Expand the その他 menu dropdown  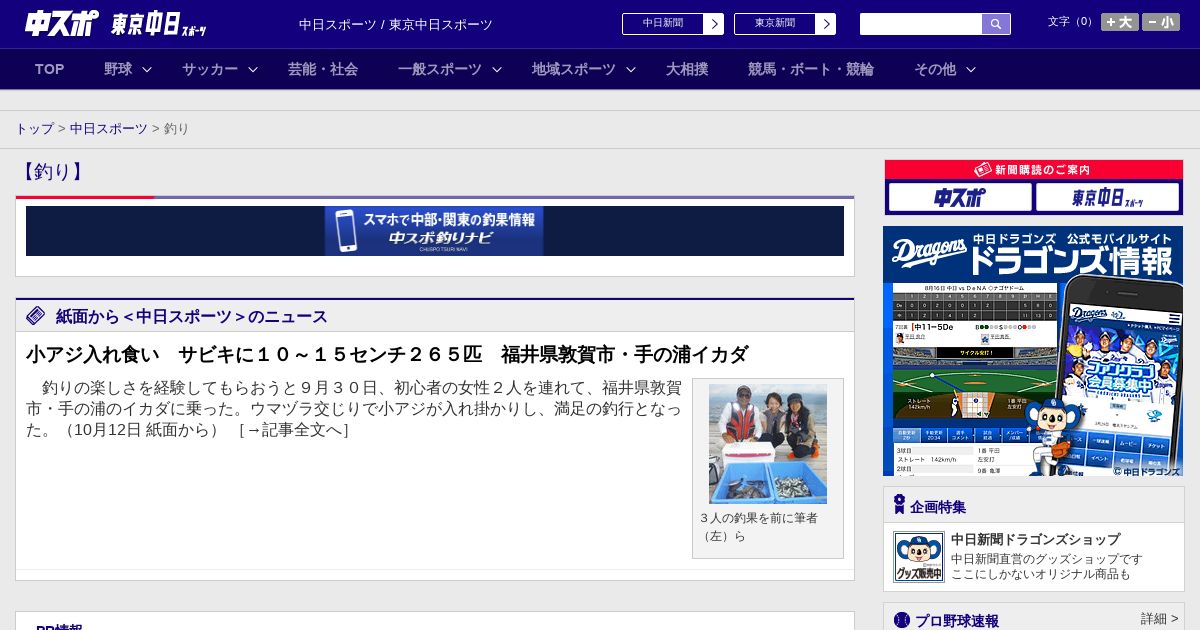tap(970, 70)
